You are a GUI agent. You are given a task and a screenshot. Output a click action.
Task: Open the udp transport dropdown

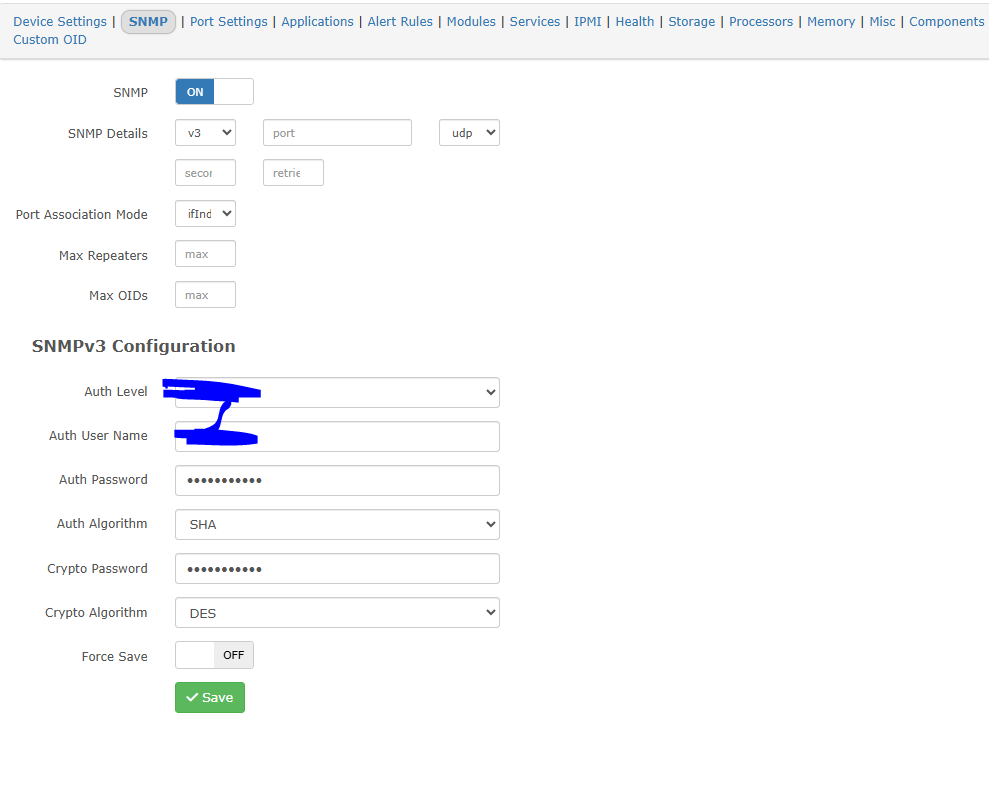tap(469, 133)
